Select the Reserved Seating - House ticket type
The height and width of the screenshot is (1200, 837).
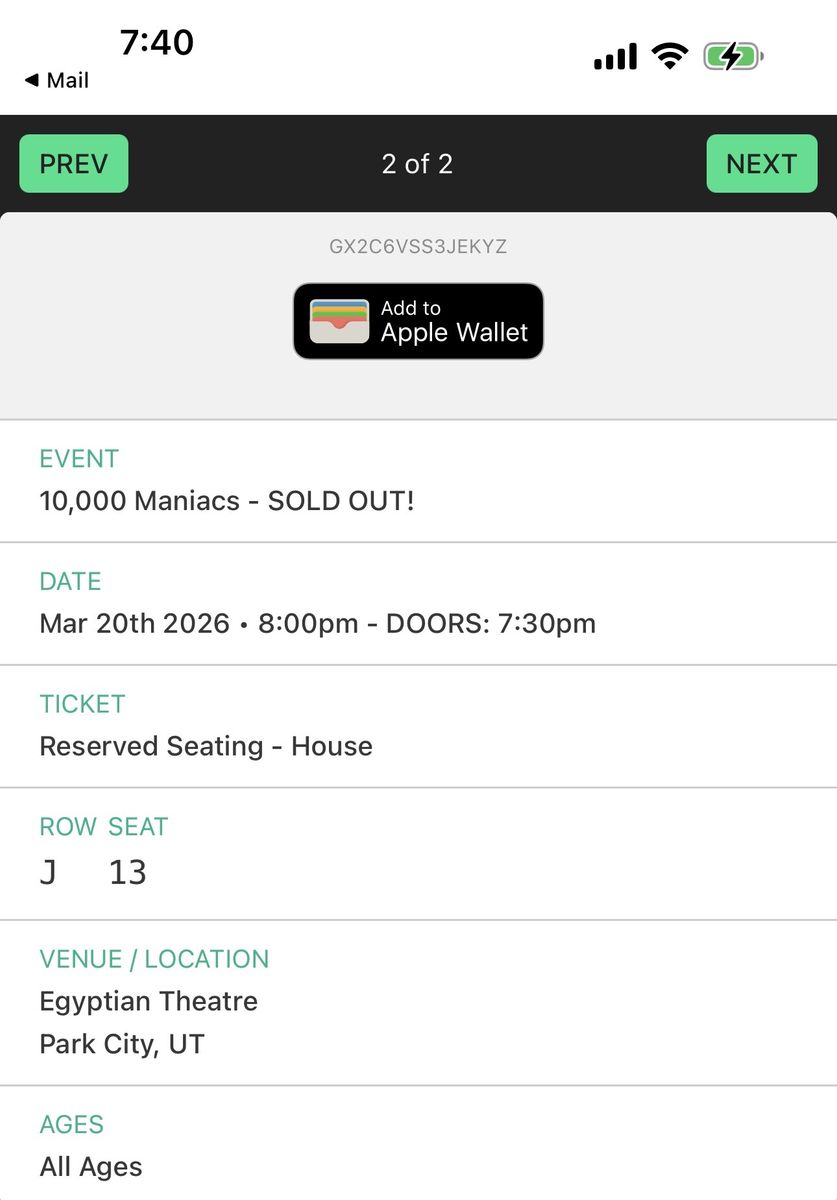click(205, 746)
